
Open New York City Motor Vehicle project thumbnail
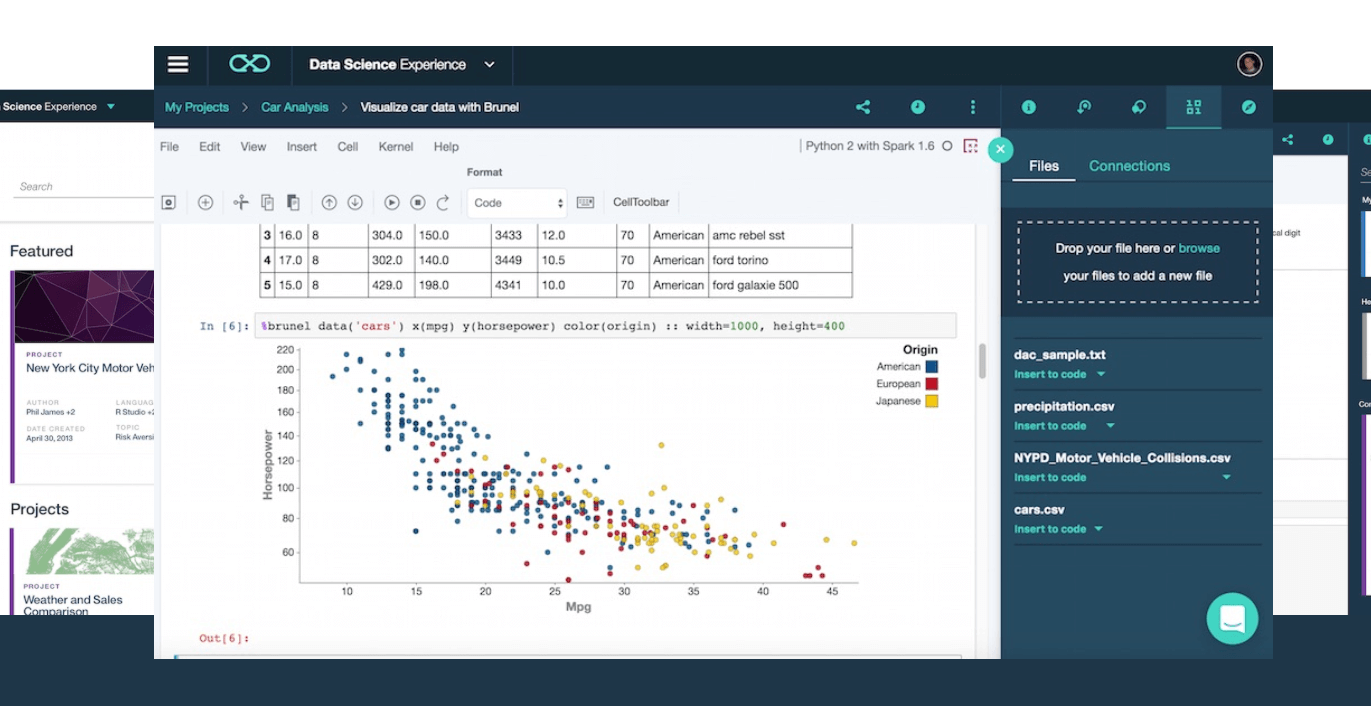tap(84, 306)
